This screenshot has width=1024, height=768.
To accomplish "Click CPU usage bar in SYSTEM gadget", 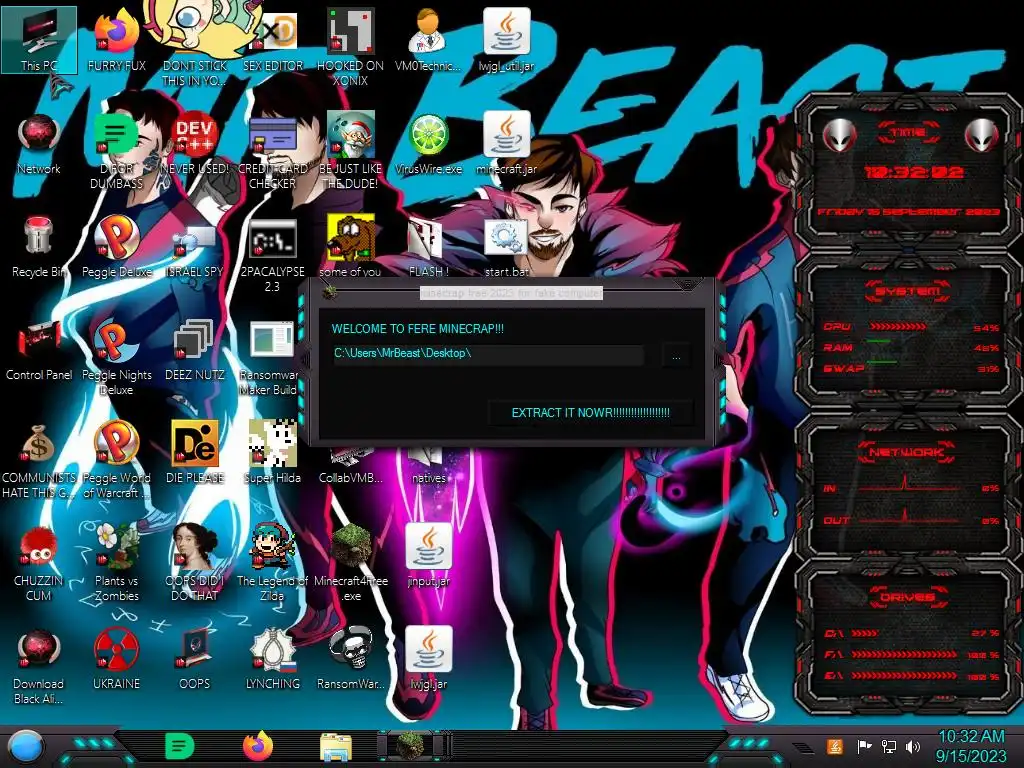I will click(x=897, y=327).
